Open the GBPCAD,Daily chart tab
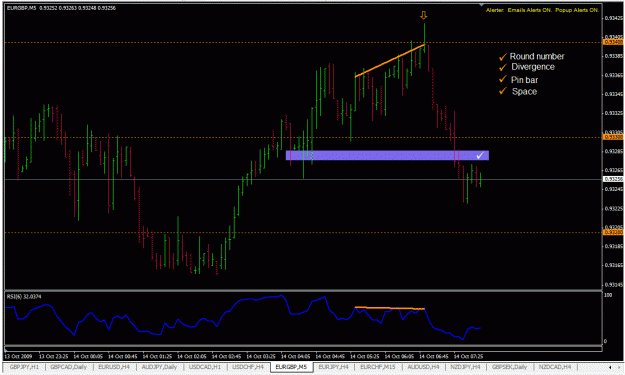 coord(68,367)
